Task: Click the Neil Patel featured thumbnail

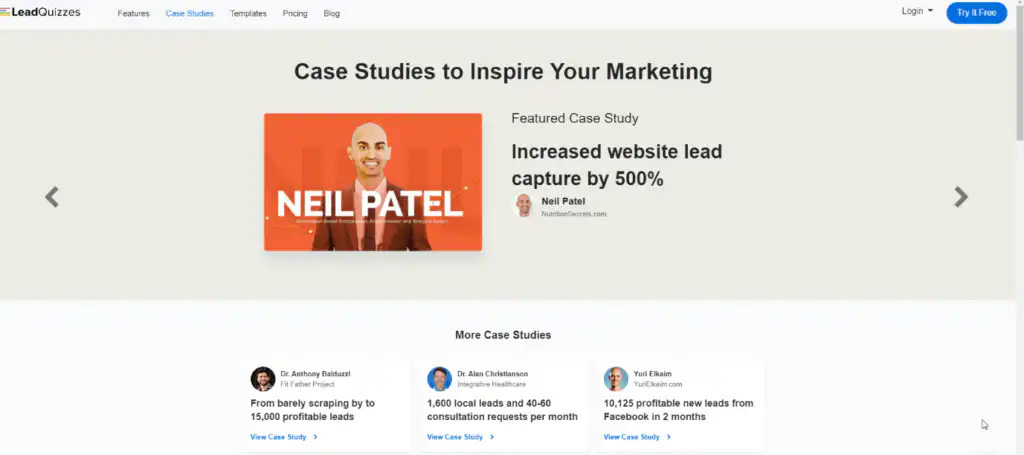Action: [x=372, y=182]
